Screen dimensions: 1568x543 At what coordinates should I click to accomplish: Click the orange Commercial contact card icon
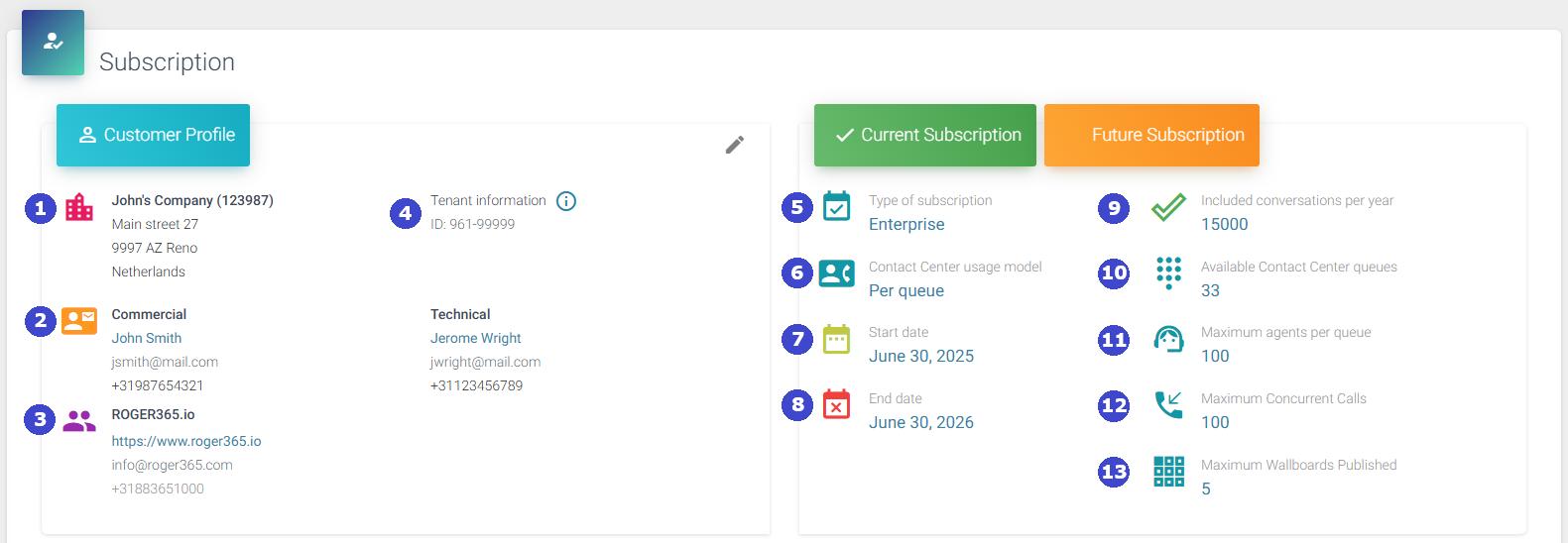pos(79,321)
